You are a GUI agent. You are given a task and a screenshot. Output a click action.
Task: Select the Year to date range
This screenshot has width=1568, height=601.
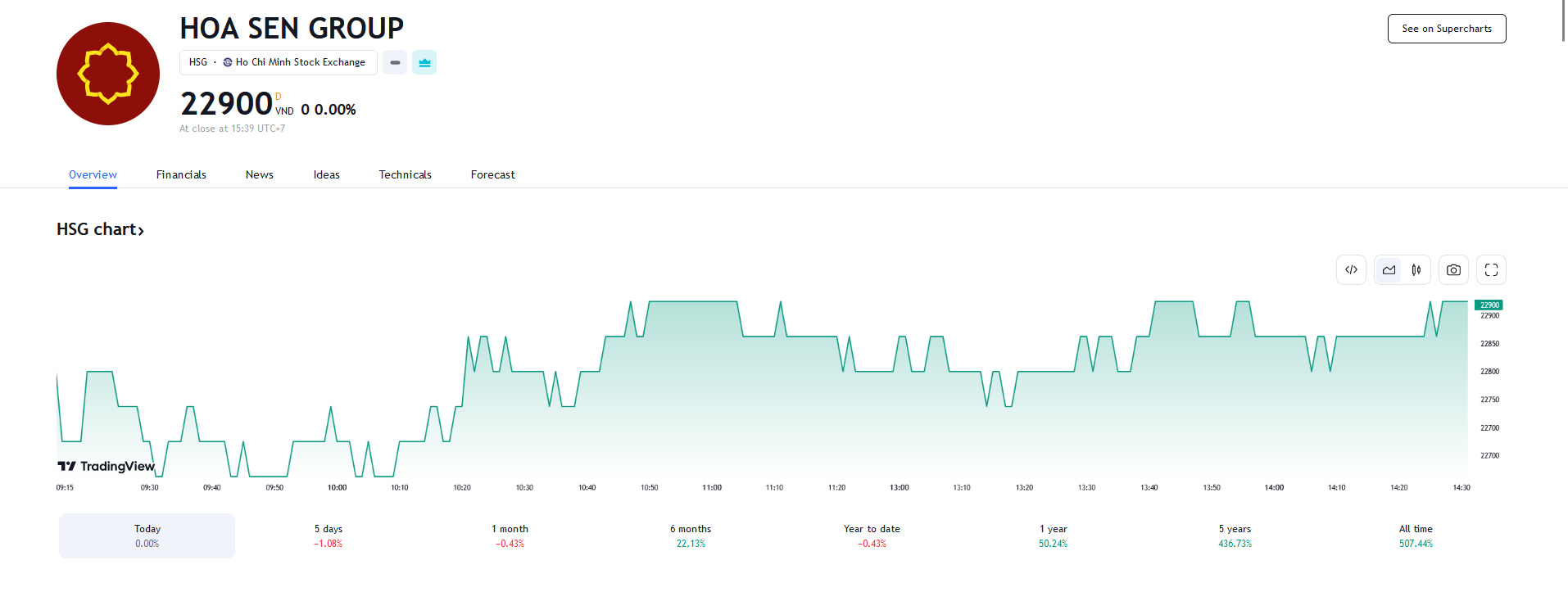click(x=872, y=535)
